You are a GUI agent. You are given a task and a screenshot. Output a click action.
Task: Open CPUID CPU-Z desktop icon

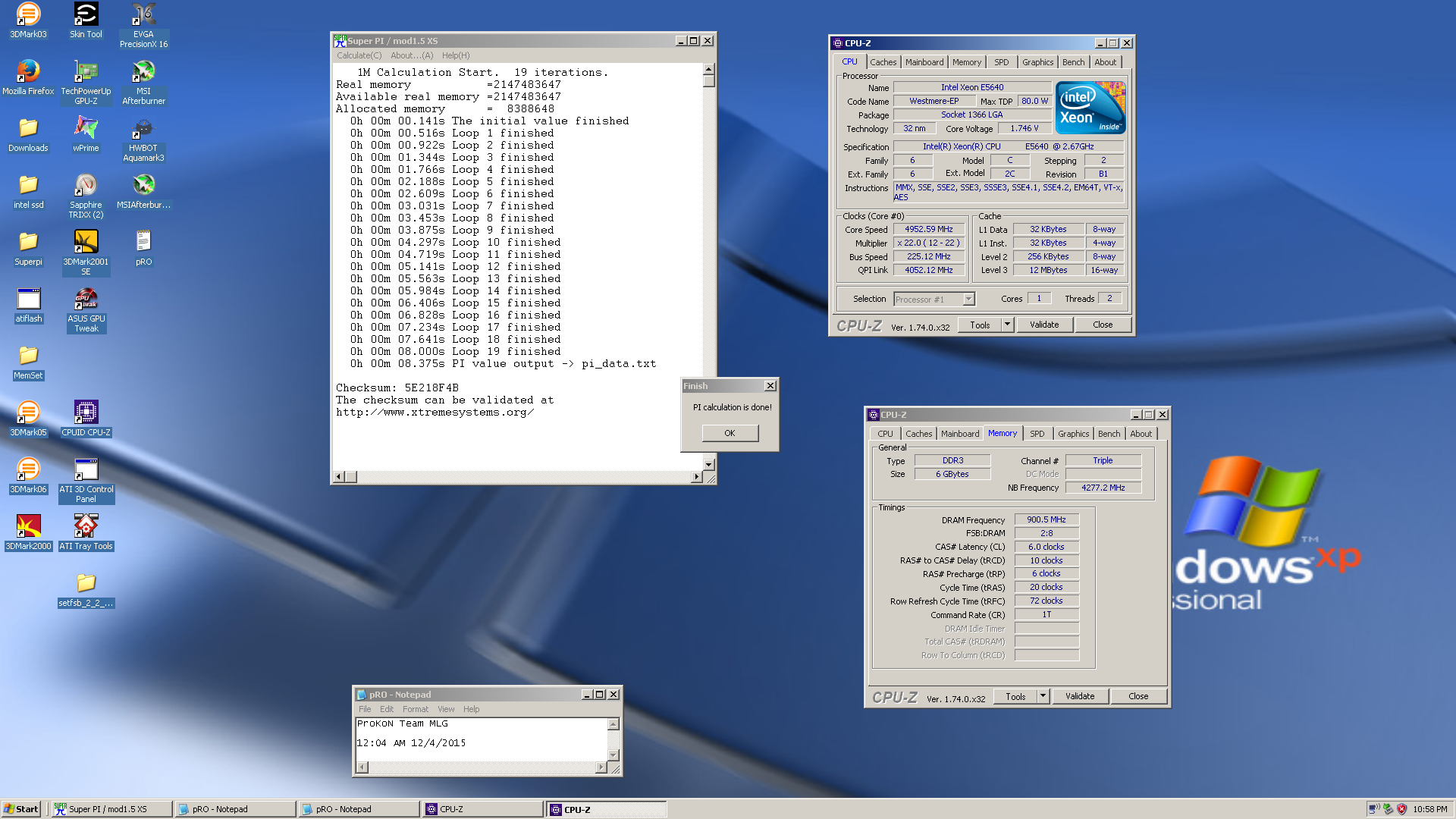coord(86,419)
